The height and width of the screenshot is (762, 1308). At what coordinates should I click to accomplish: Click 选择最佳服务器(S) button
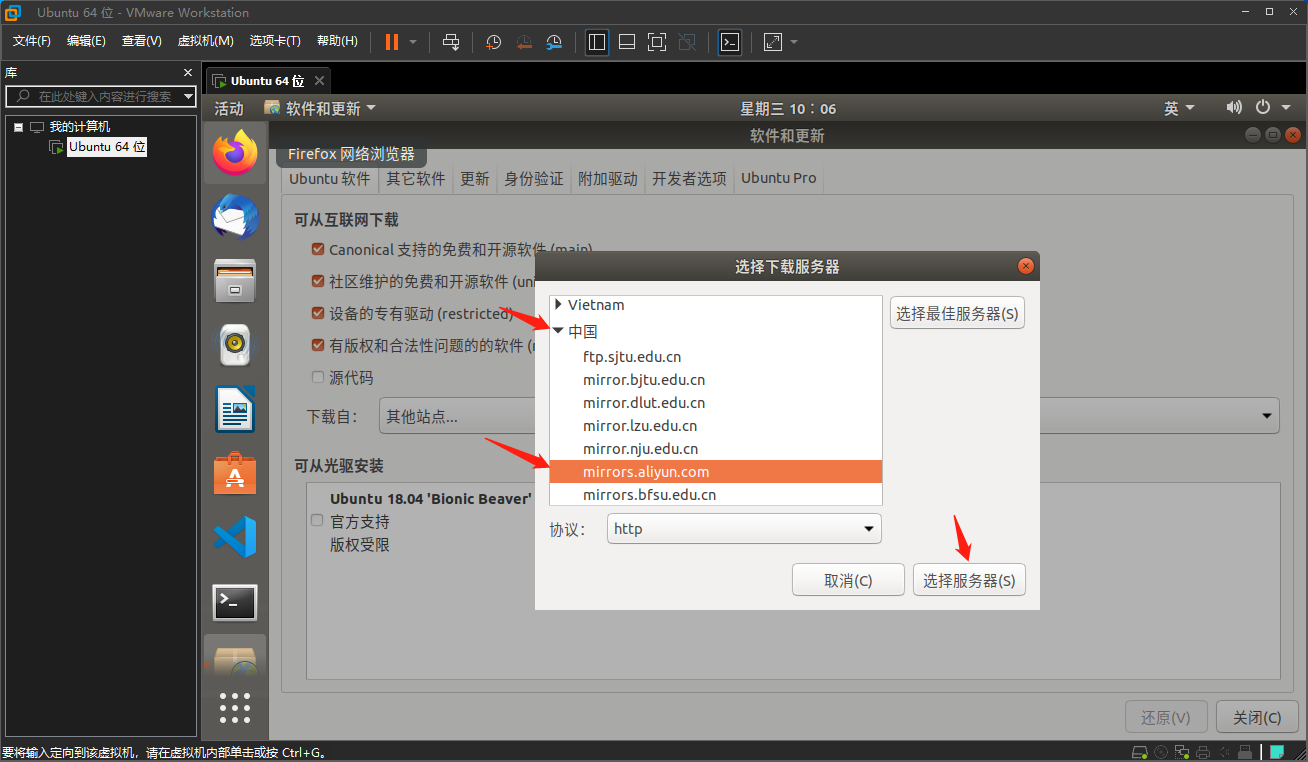957,313
